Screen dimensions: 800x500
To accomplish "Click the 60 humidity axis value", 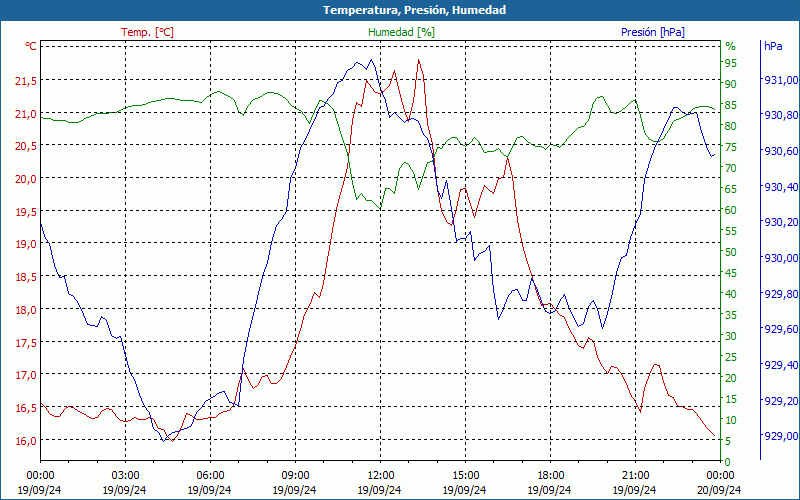I will click(731, 210).
